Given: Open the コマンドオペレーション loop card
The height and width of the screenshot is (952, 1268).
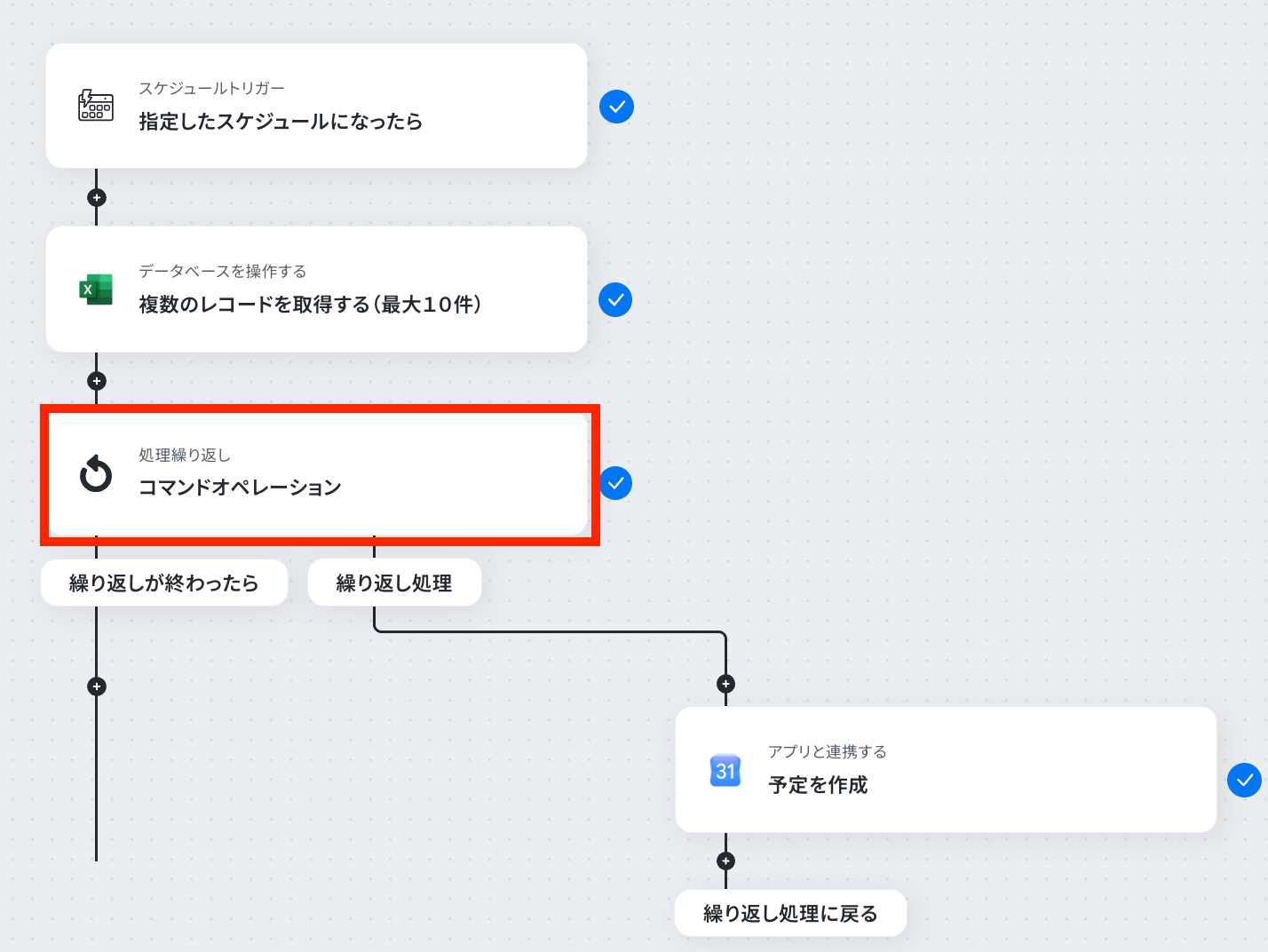Looking at the screenshot, I should point(319,474).
